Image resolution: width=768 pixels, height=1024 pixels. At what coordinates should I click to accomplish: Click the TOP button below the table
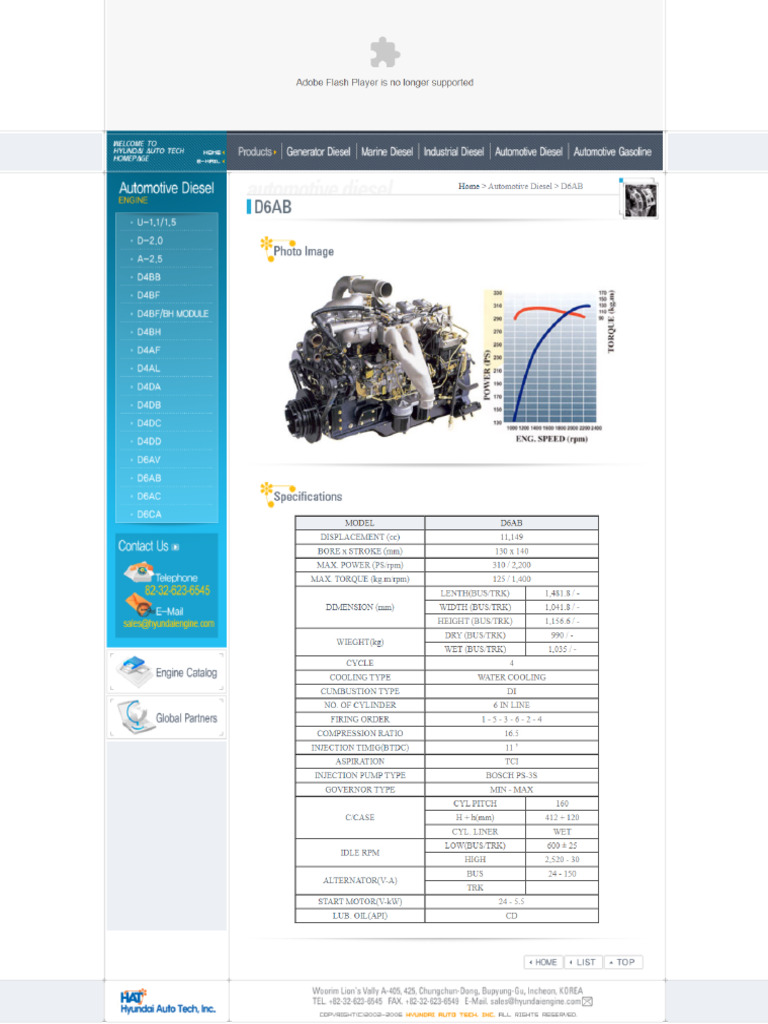[x=623, y=962]
